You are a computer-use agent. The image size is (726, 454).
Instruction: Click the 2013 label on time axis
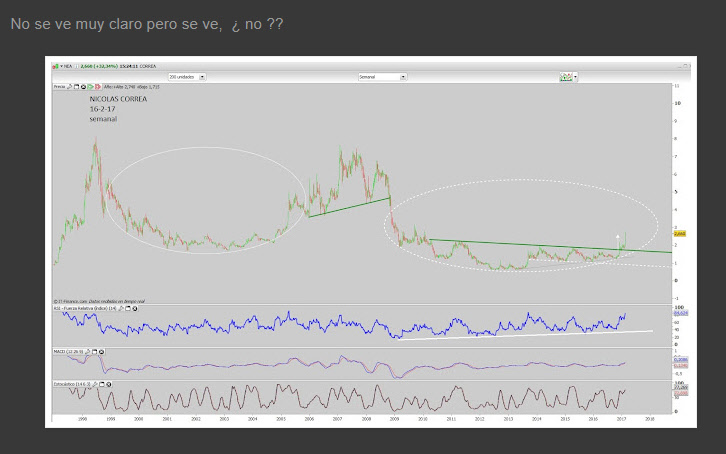click(508, 419)
